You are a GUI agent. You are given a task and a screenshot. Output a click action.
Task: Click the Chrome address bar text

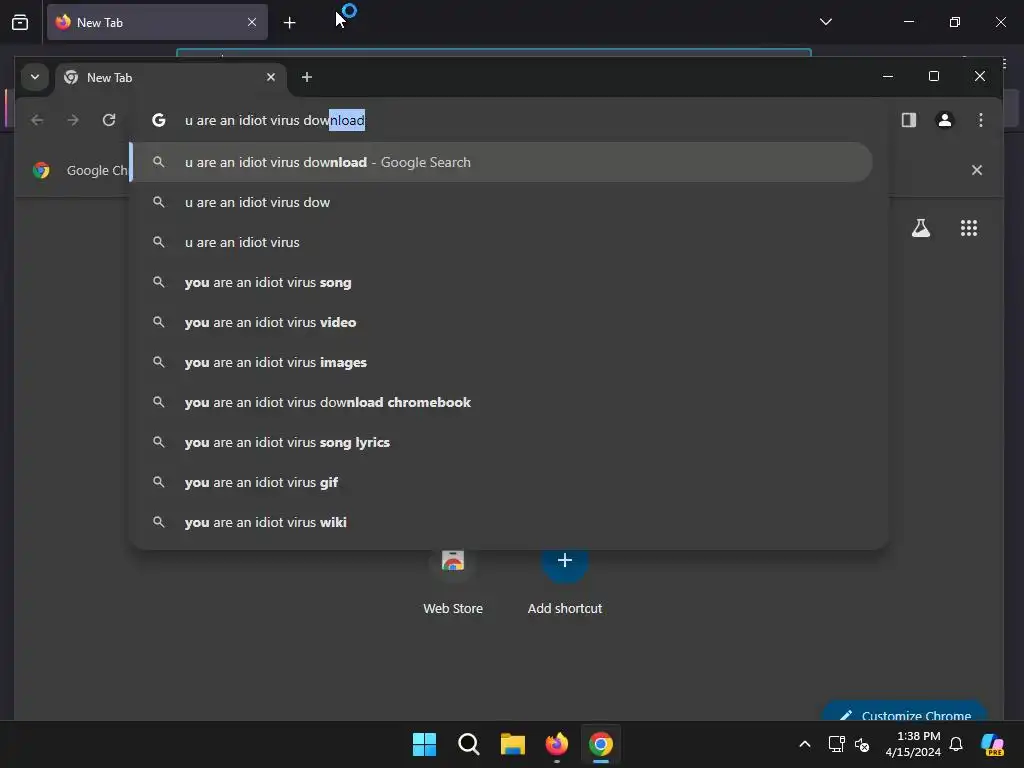pyautogui.click(x=275, y=120)
